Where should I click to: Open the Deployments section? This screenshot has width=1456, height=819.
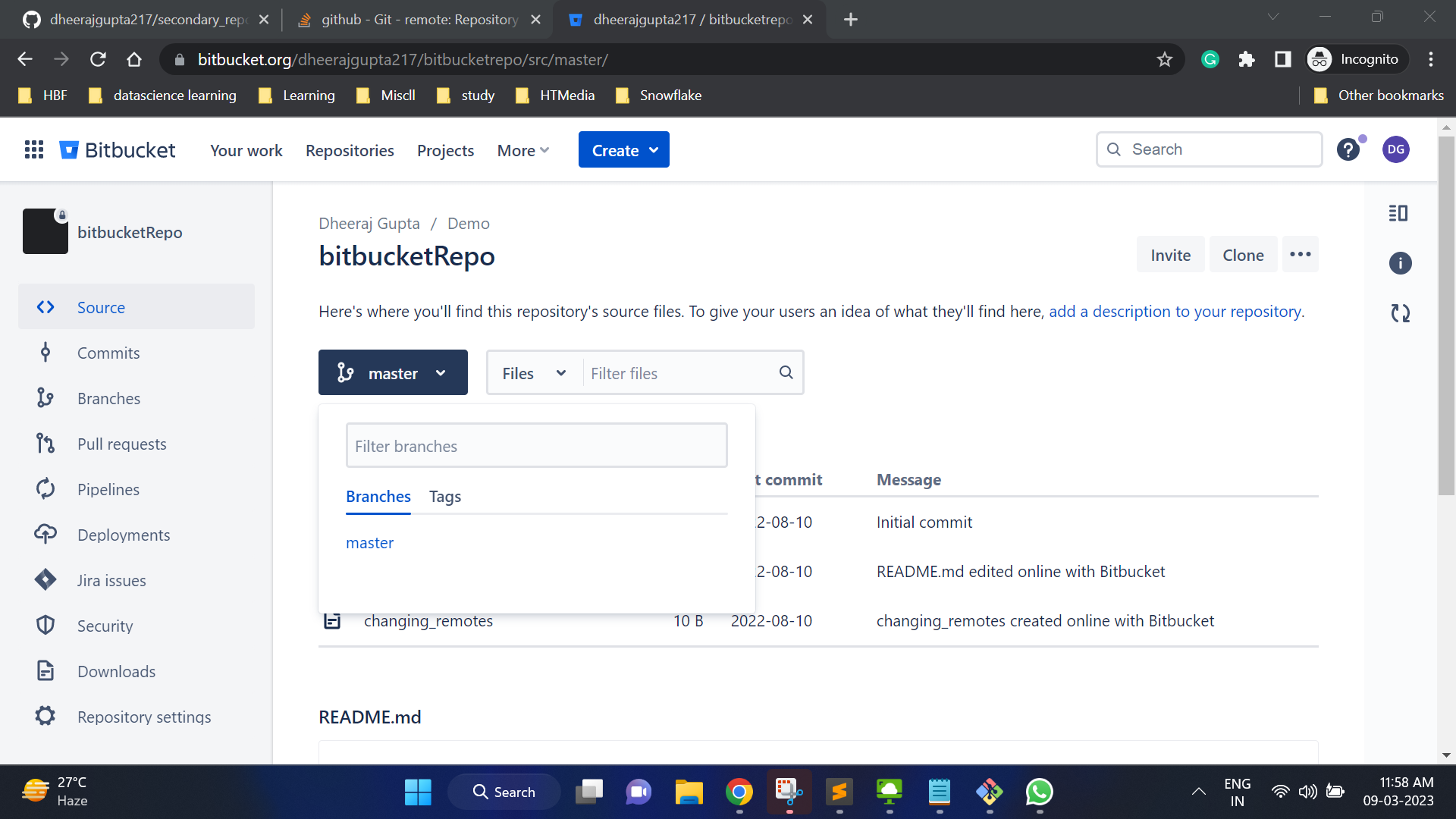(124, 535)
